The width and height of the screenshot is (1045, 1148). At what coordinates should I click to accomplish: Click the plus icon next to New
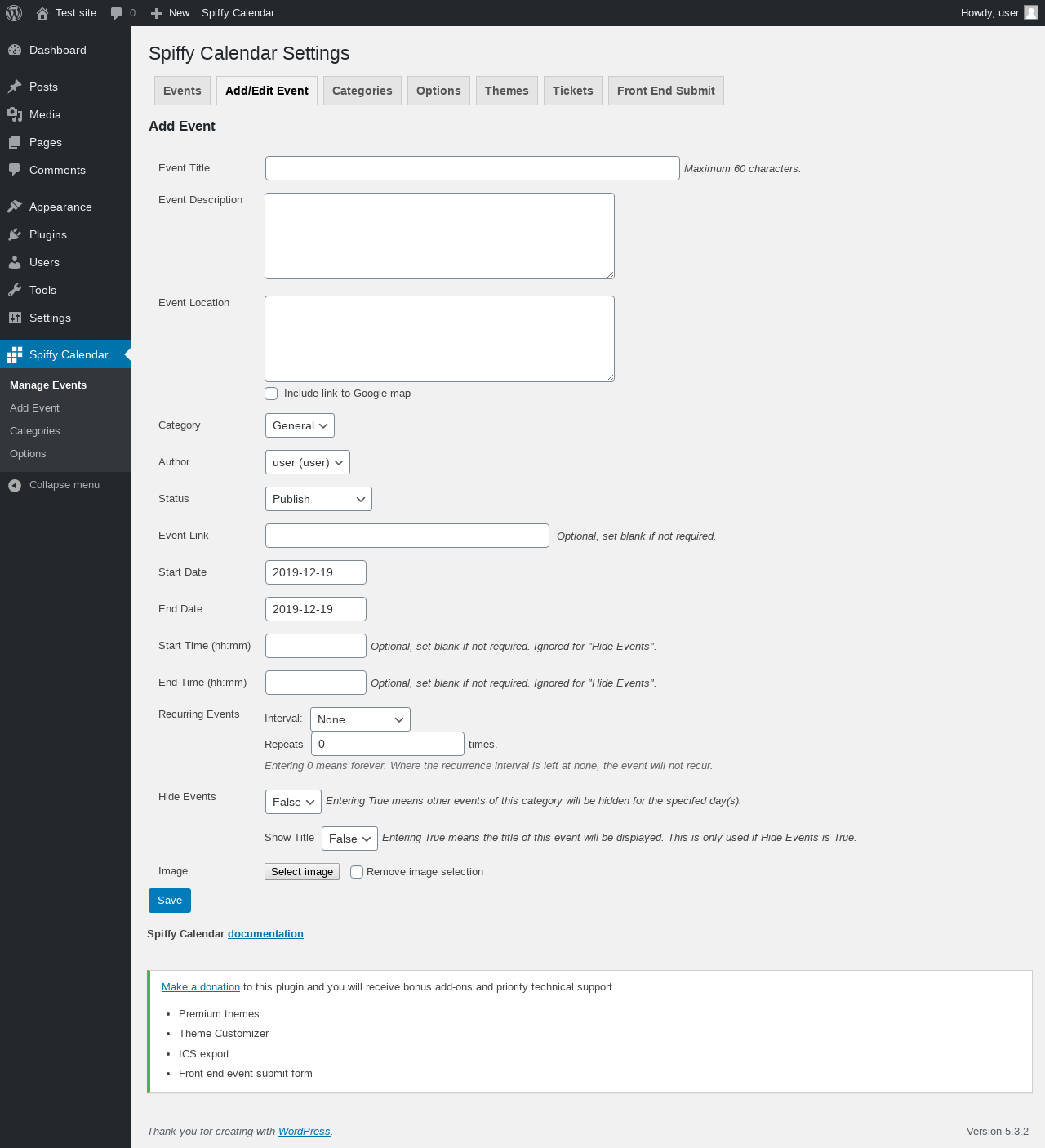(x=156, y=13)
